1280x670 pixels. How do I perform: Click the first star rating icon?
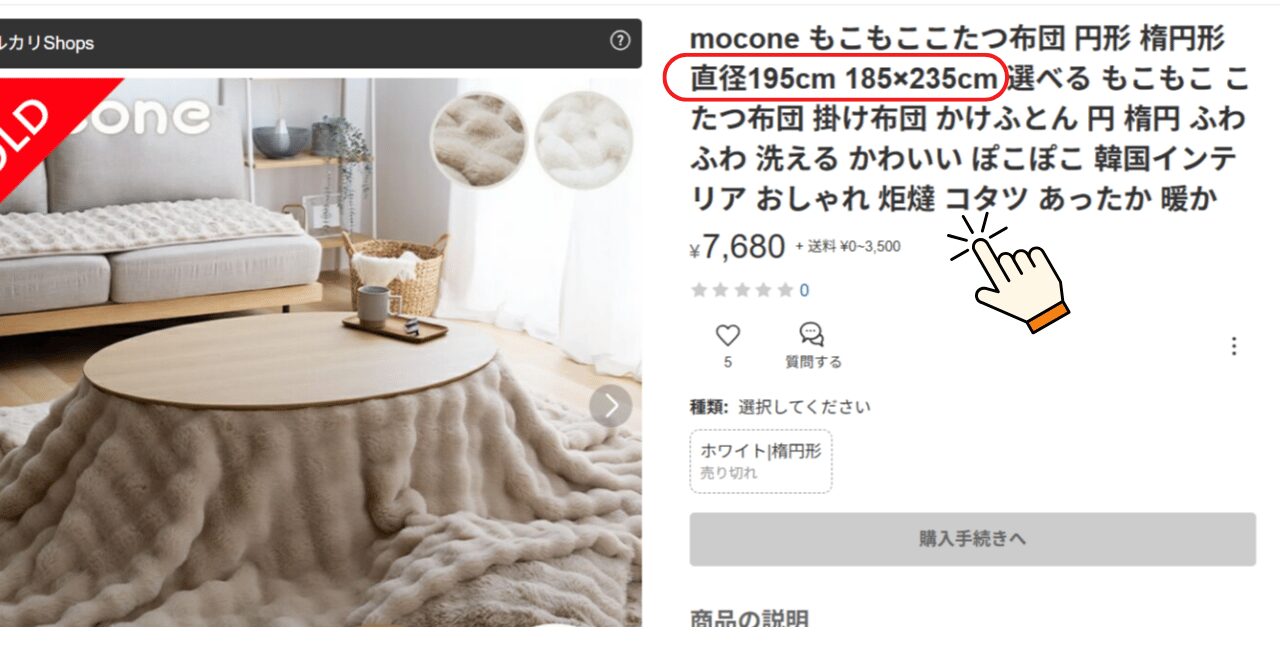[699, 290]
